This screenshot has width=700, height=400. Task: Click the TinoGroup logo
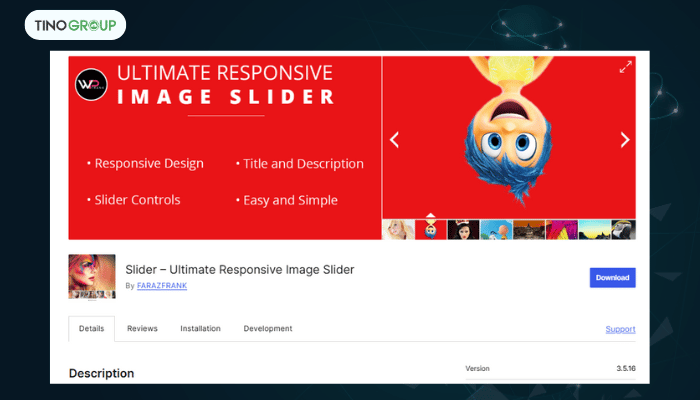pos(75,25)
